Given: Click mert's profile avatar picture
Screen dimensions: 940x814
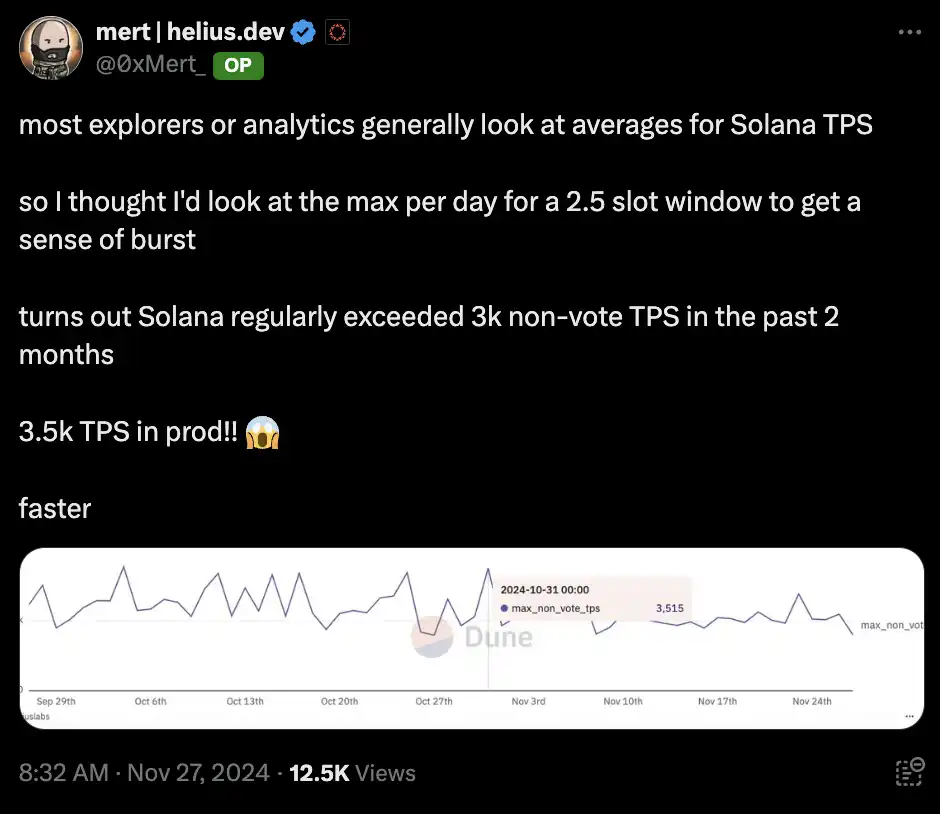Looking at the screenshot, I should pyautogui.click(x=48, y=47).
